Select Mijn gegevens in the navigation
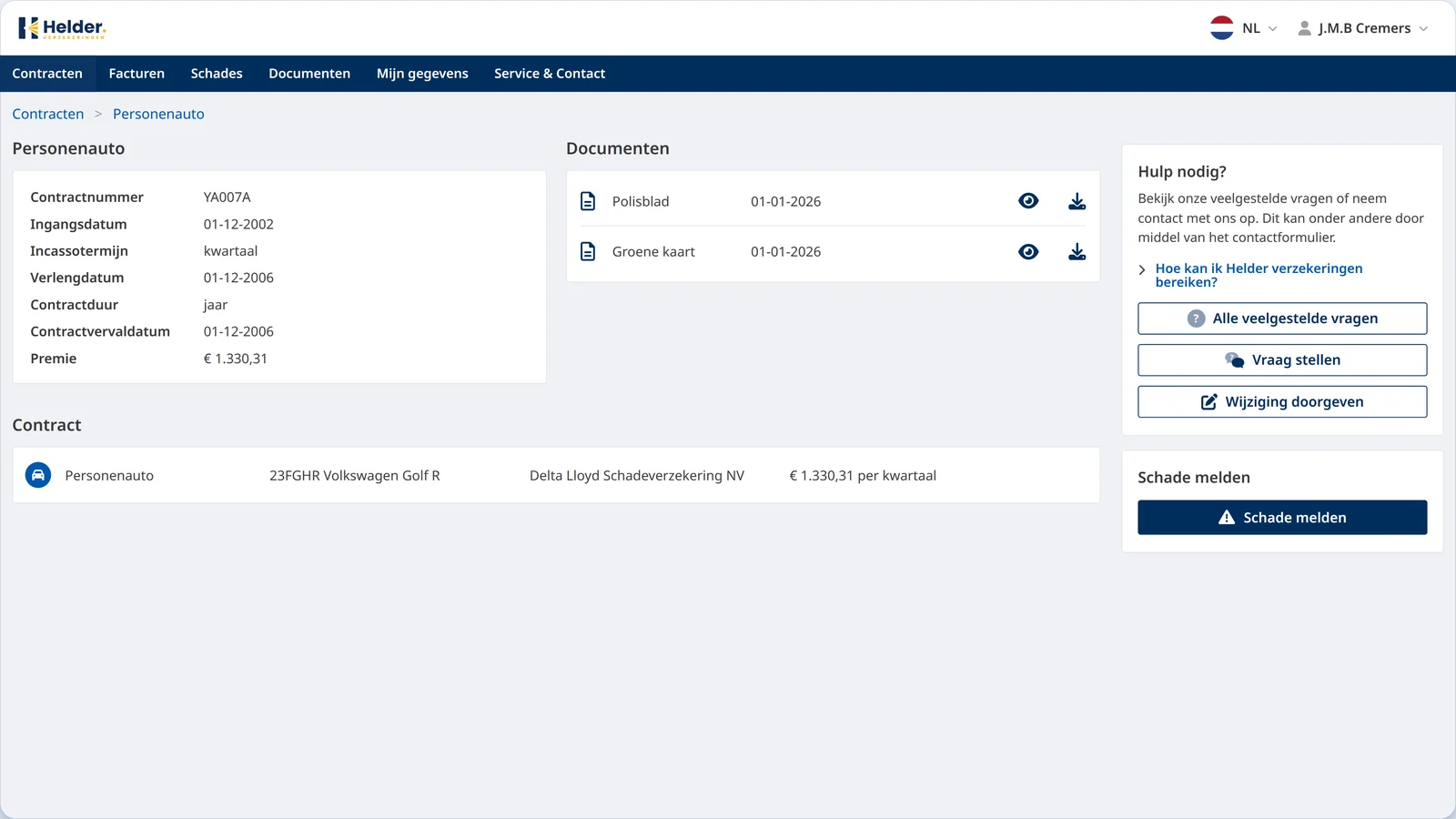The height and width of the screenshot is (819, 1456). [422, 74]
